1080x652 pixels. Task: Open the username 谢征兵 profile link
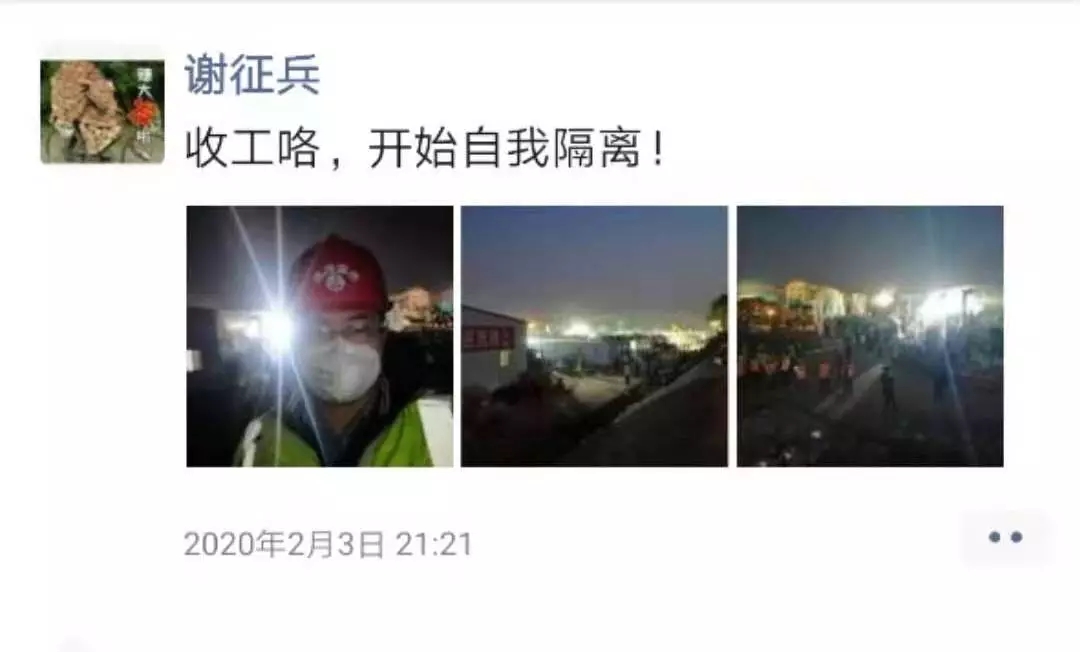pyautogui.click(x=252, y=75)
